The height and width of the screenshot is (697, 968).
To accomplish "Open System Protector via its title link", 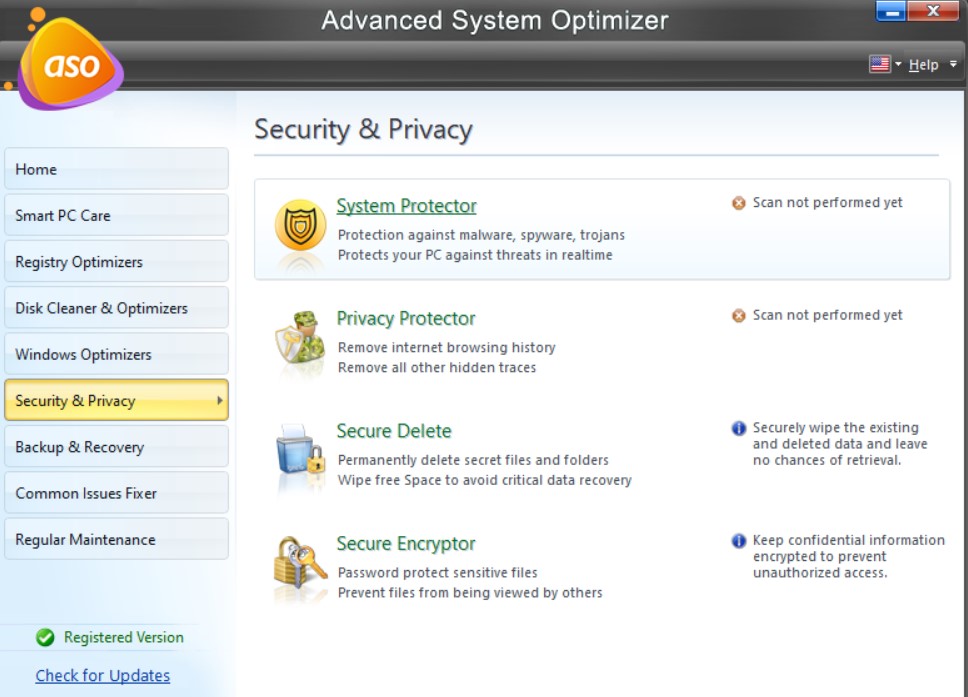I will tap(406, 205).
